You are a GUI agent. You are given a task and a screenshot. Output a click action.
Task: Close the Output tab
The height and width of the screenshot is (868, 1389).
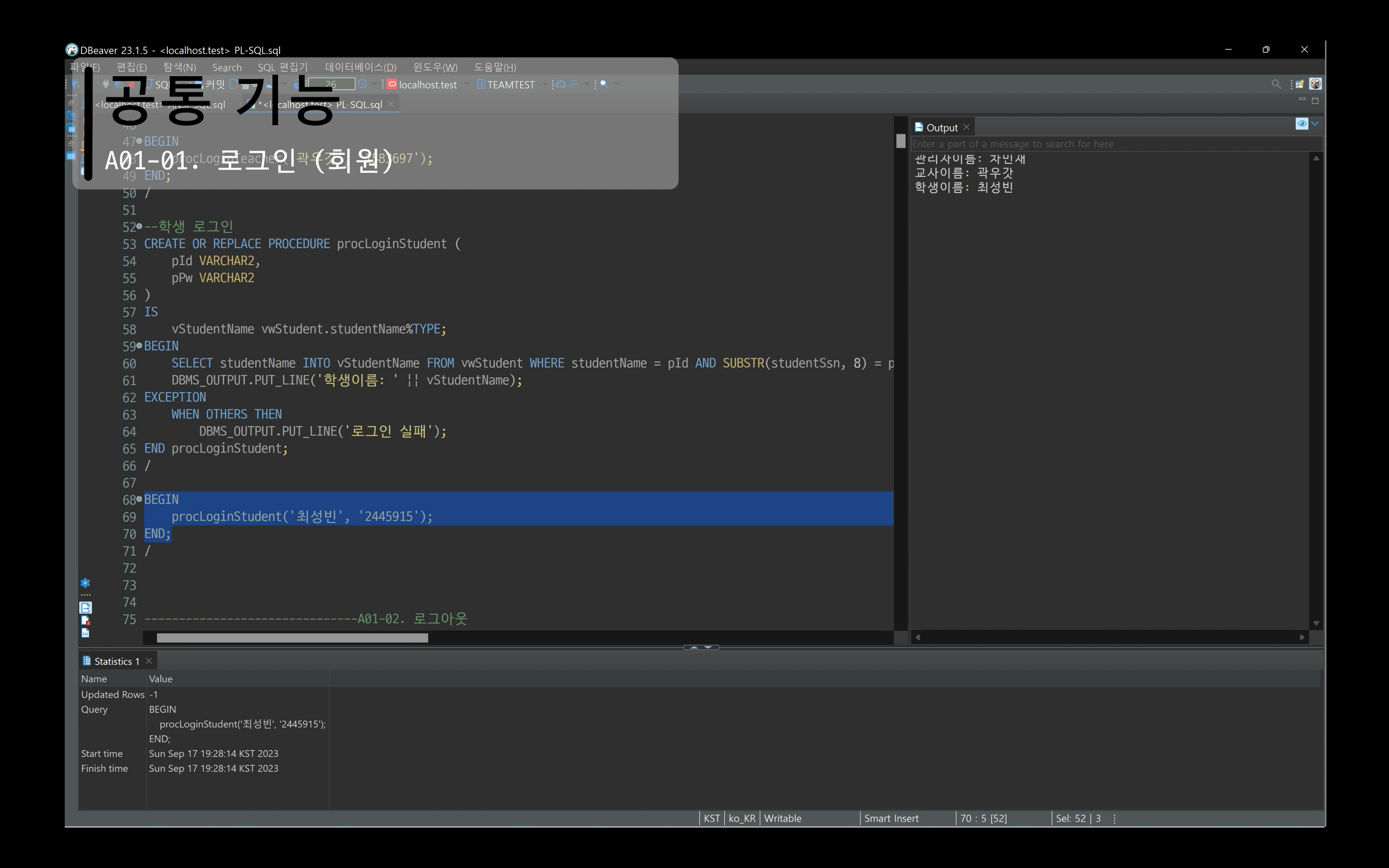[x=967, y=127]
